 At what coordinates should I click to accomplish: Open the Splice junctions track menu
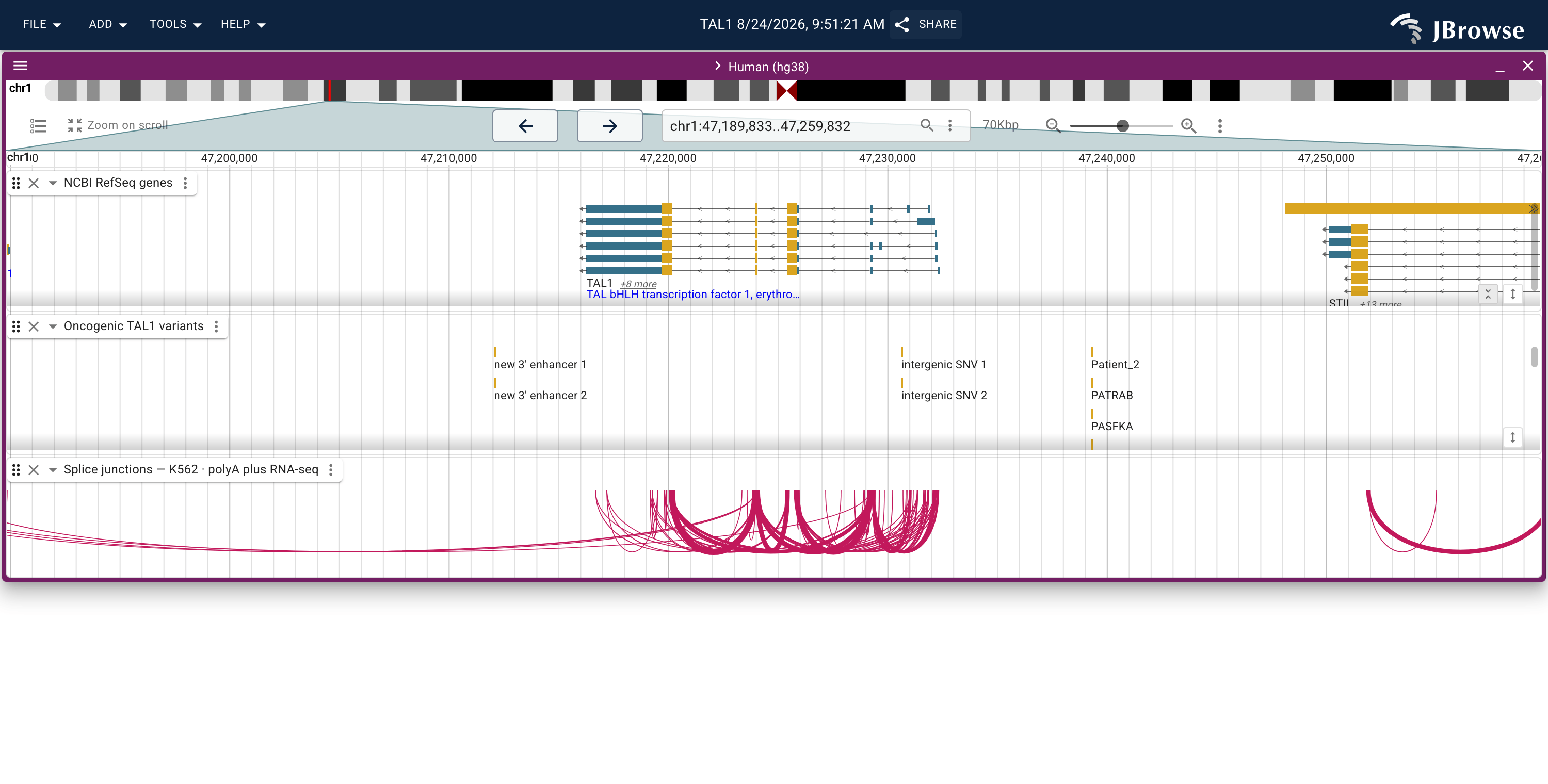331,470
